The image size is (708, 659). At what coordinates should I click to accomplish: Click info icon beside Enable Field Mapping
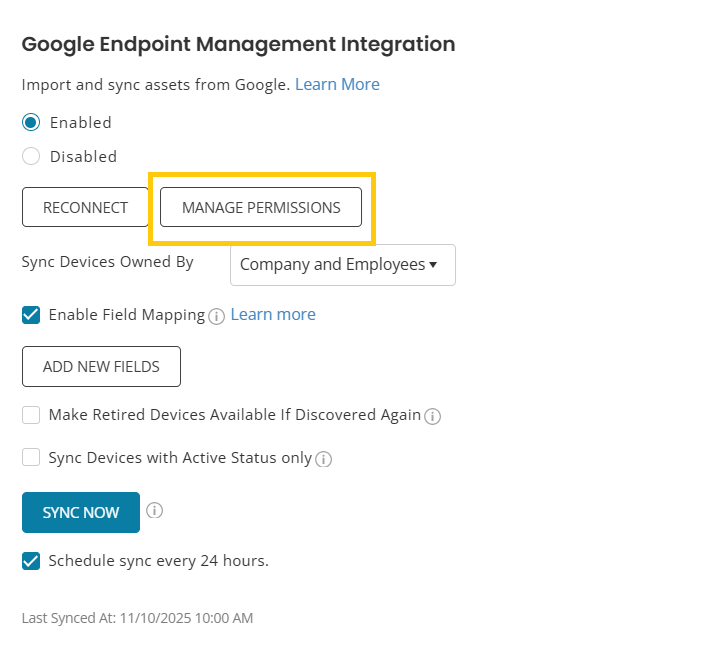tap(217, 316)
